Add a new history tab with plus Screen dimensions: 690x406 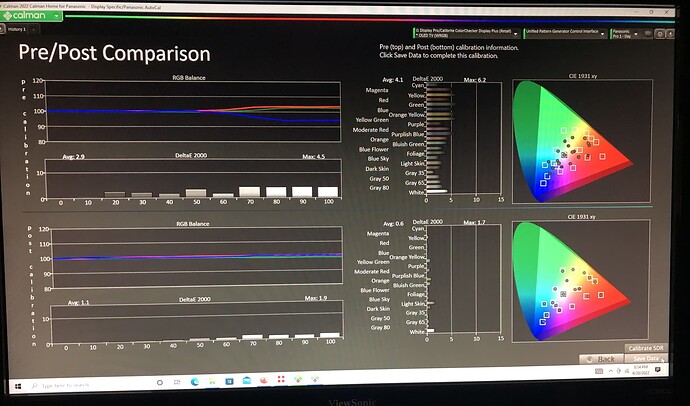[x=33, y=29]
